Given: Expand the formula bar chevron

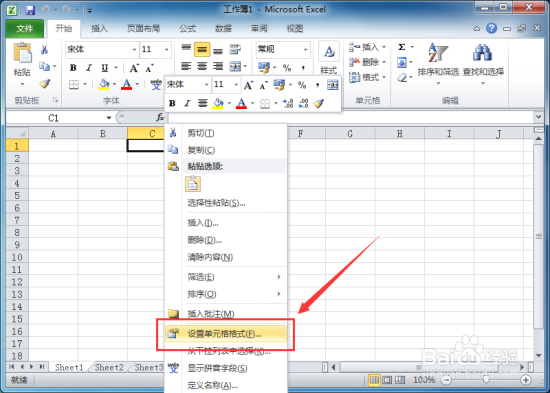Looking at the screenshot, I should click(538, 118).
